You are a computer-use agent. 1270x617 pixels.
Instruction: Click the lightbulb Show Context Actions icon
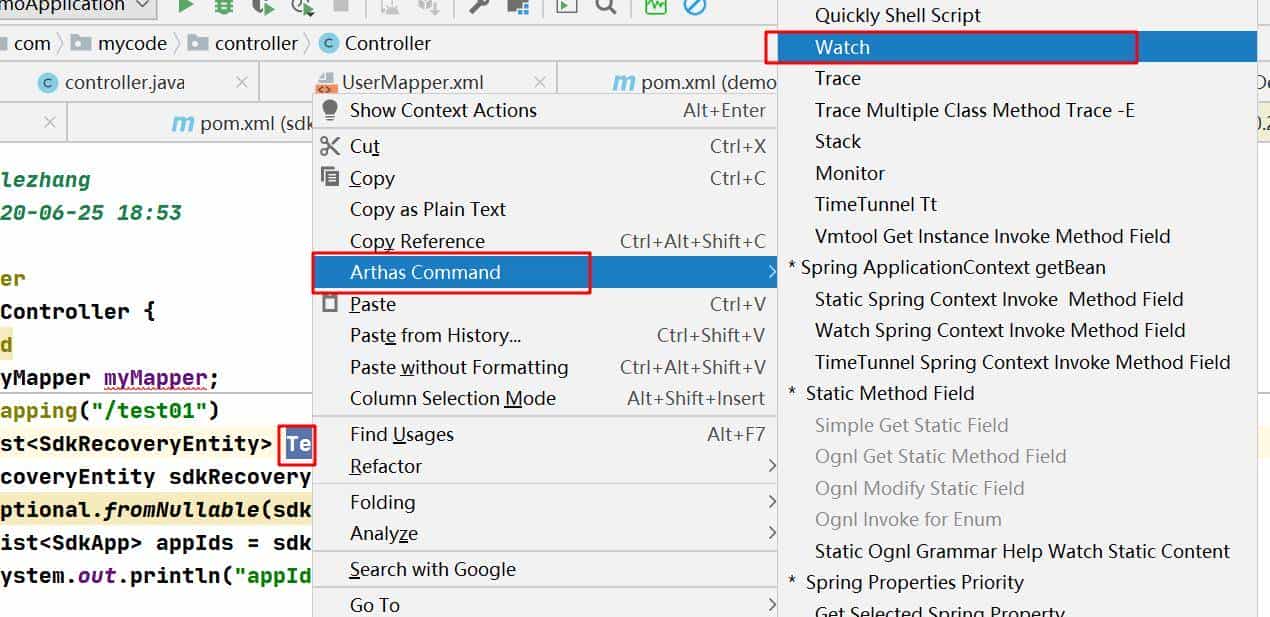coord(330,110)
